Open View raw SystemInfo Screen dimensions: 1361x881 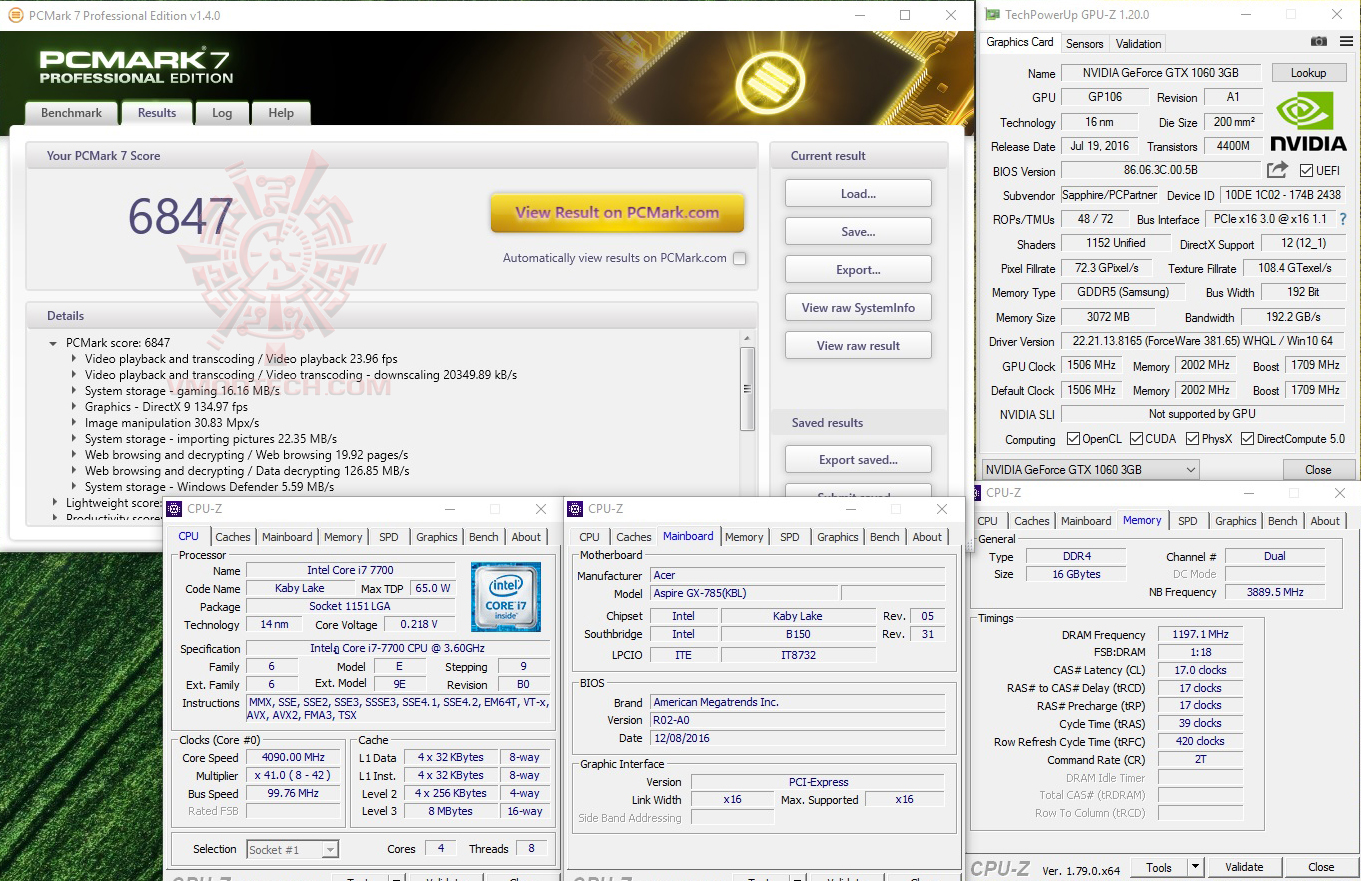pyautogui.click(x=858, y=308)
